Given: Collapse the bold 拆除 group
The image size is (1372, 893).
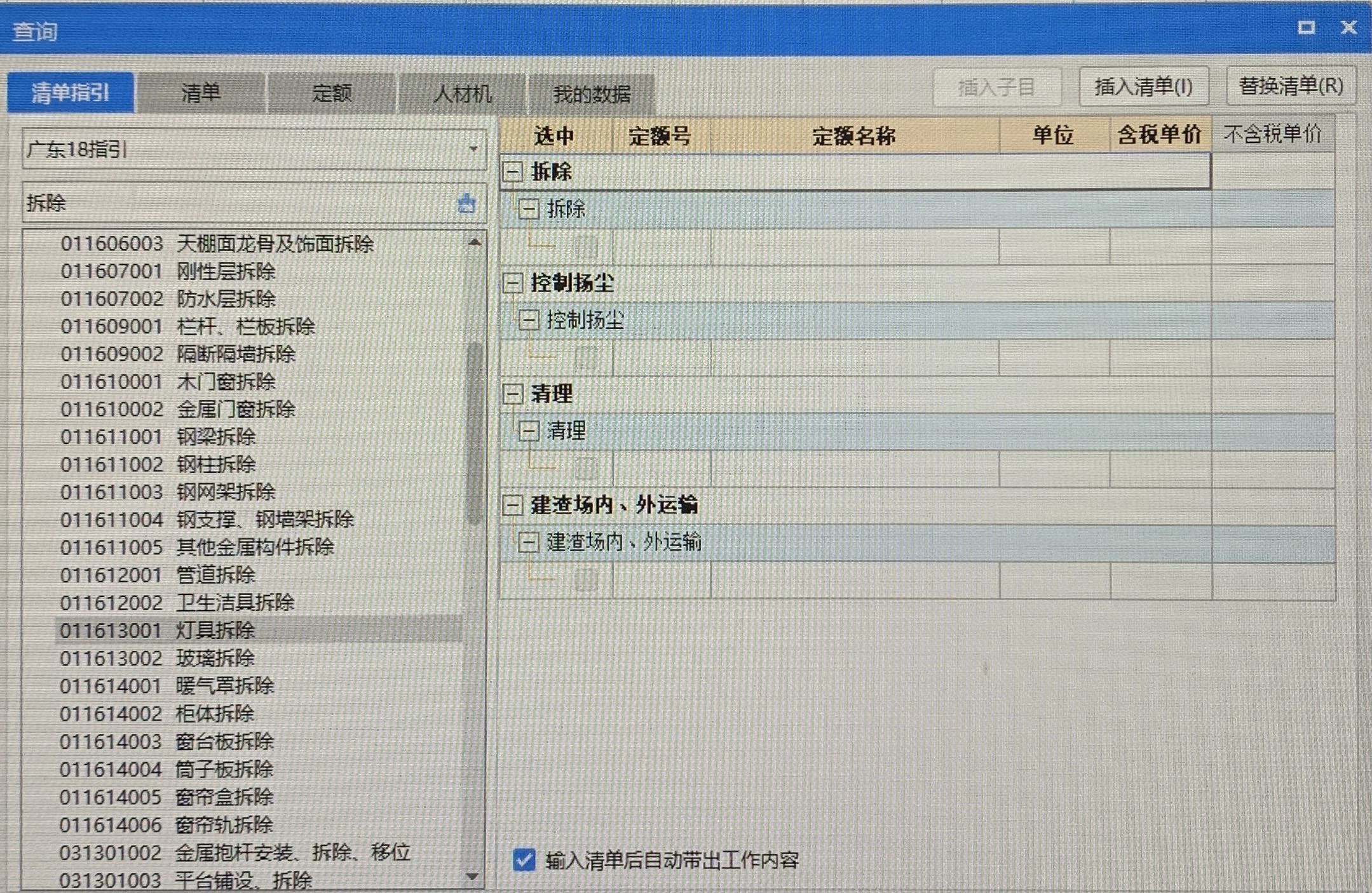Looking at the screenshot, I should tap(513, 171).
